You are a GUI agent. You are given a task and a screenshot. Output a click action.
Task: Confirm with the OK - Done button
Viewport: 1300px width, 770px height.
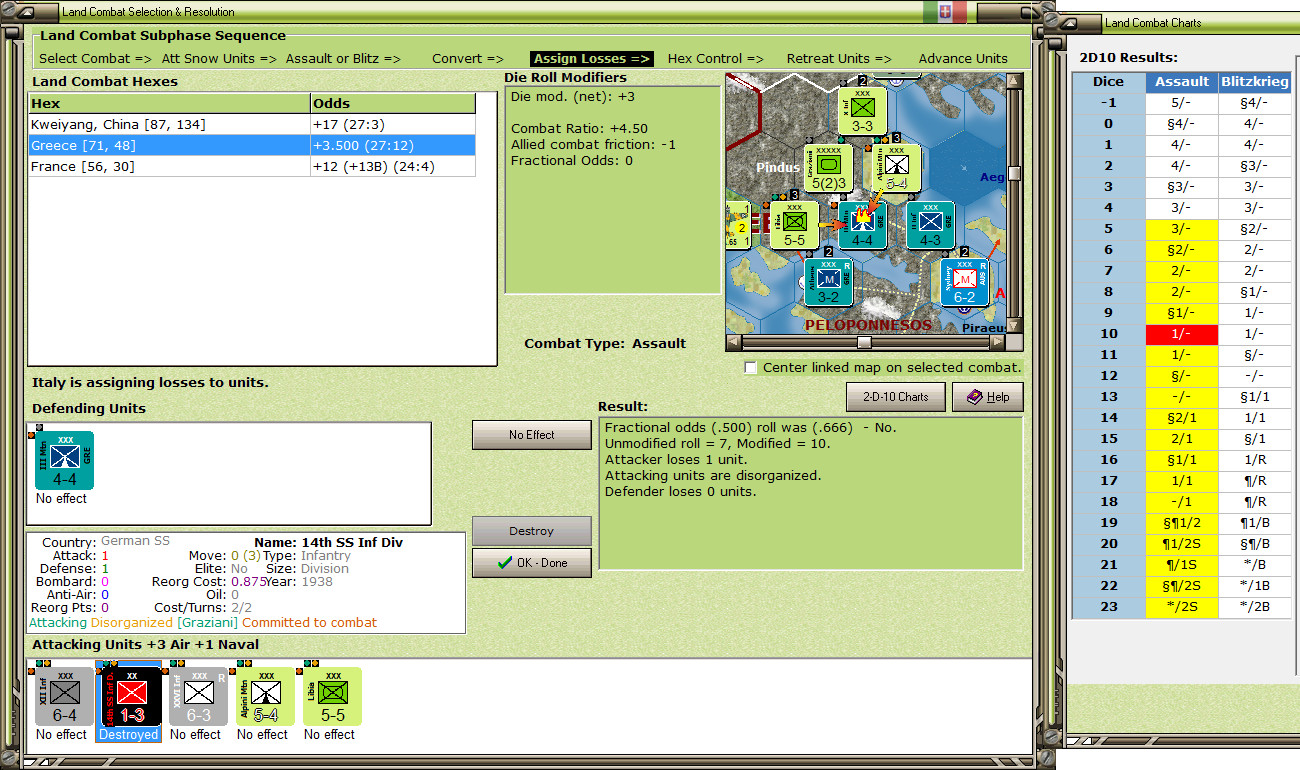pyautogui.click(x=532, y=563)
